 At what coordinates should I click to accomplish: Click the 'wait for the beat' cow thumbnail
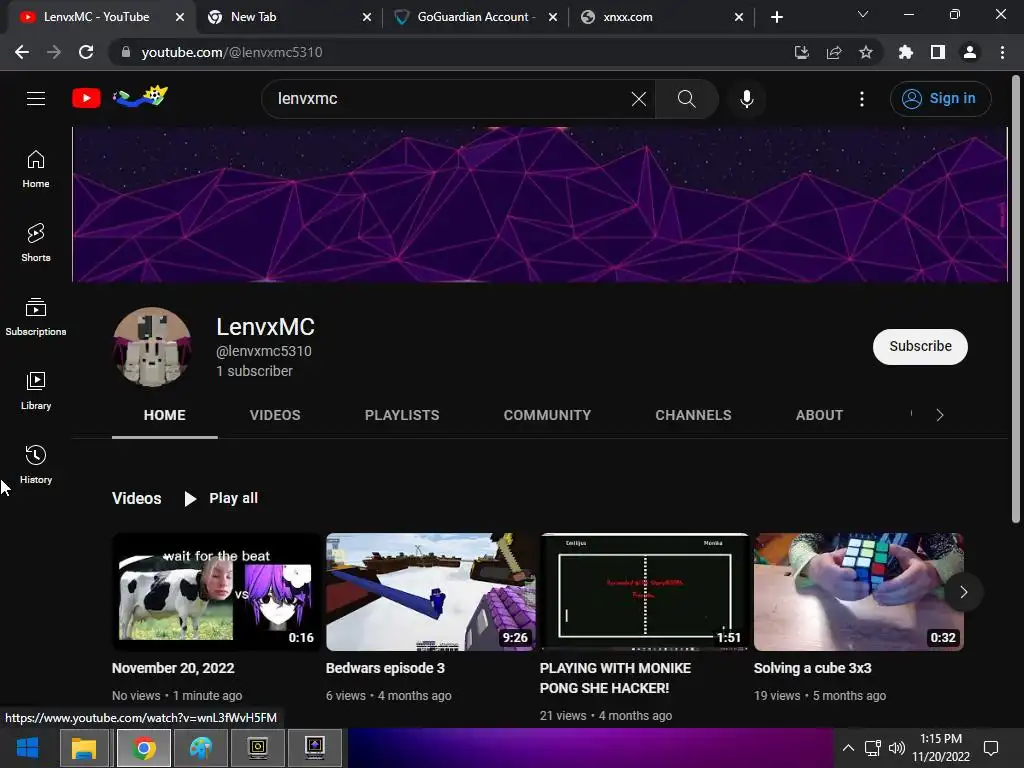click(x=217, y=592)
